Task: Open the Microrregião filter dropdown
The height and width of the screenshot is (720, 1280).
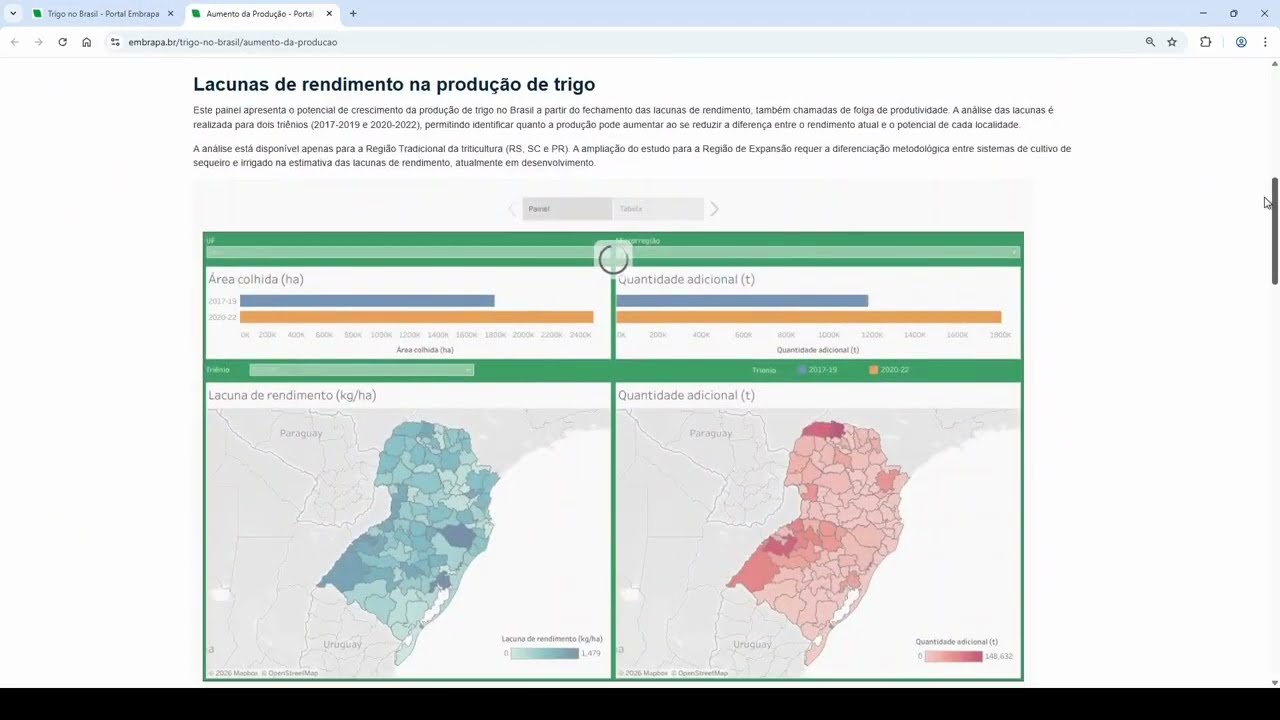Action: (817, 252)
